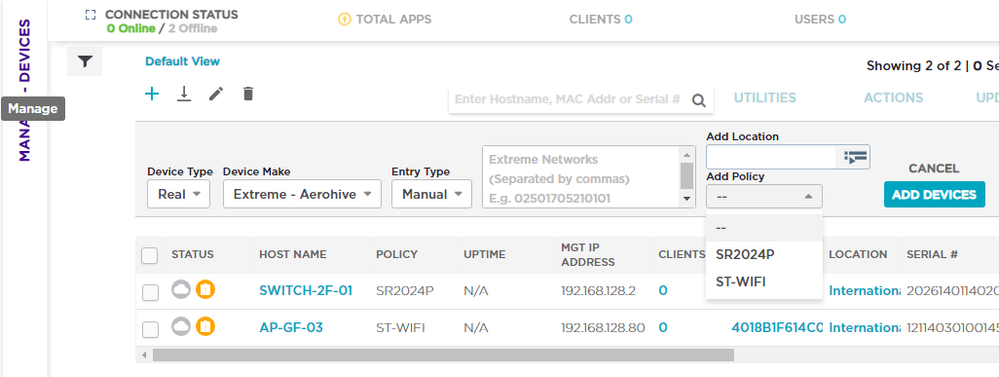The image size is (999, 377).
Task: Click the ADD DEVICES button
Action: (934, 194)
